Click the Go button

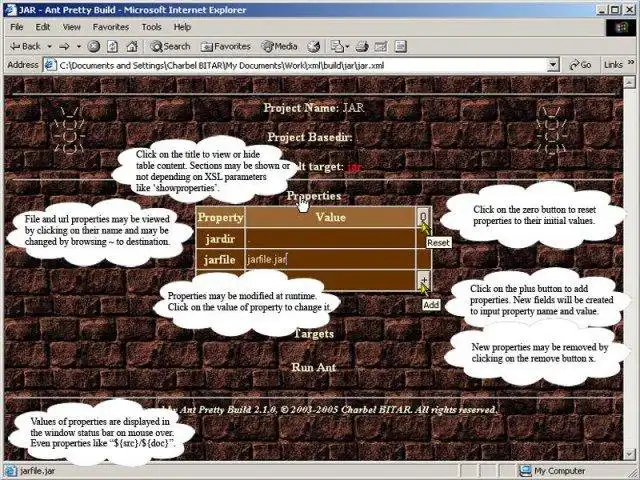[x=580, y=65]
